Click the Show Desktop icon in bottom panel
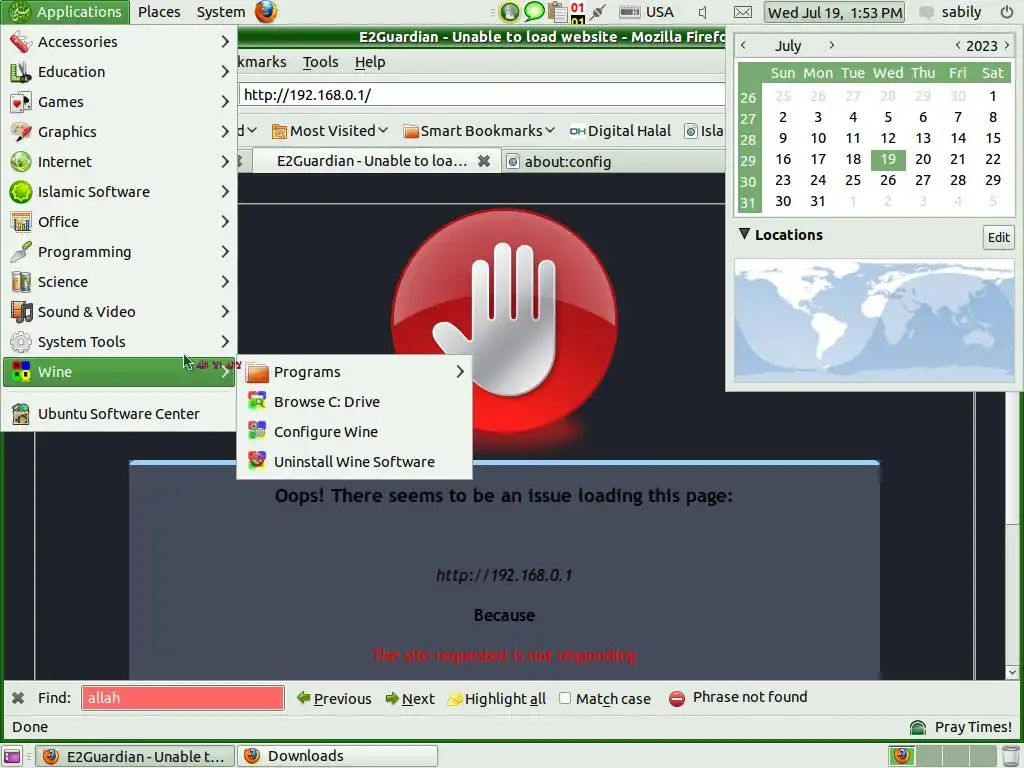Screen dimensions: 1024x768 click(12, 756)
